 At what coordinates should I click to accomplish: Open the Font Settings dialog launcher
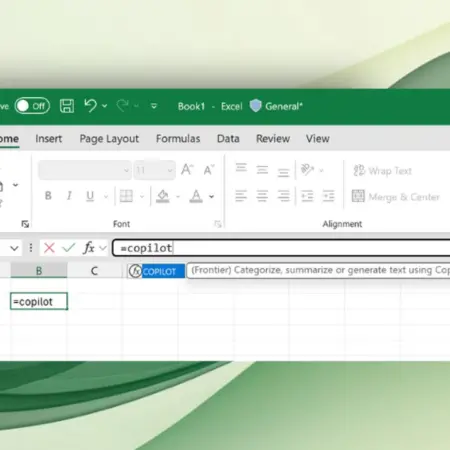[x=218, y=224]
